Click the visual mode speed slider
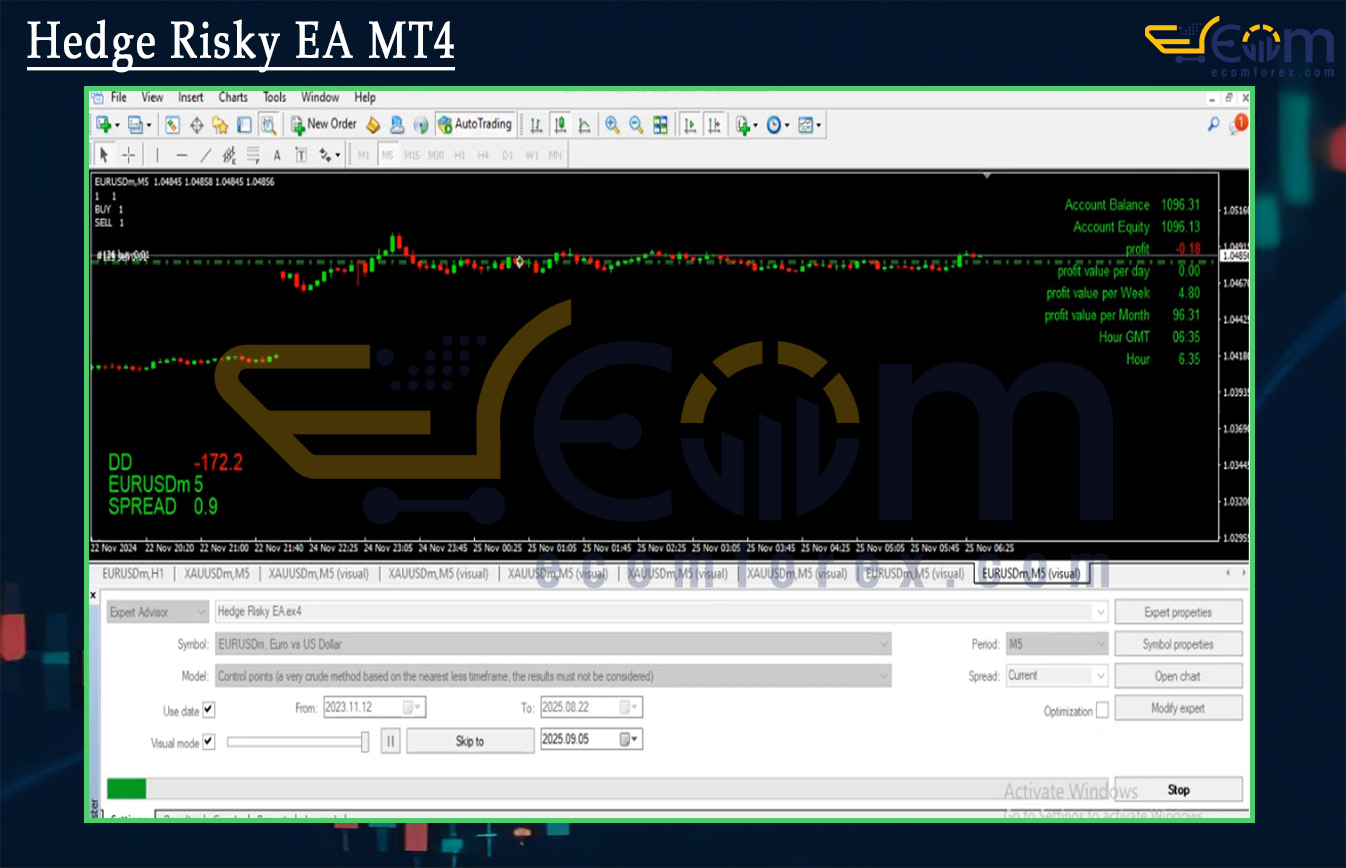Viewport: 1346px width, 868px height. (x=297, y=741)
